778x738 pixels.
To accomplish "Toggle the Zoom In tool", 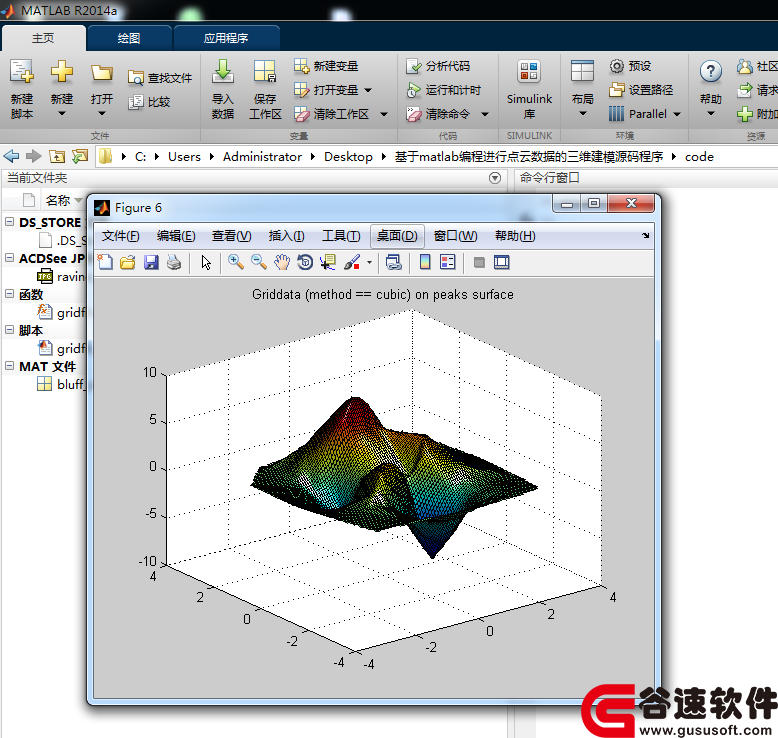I will pyautogui.click(x=236, y=262).
